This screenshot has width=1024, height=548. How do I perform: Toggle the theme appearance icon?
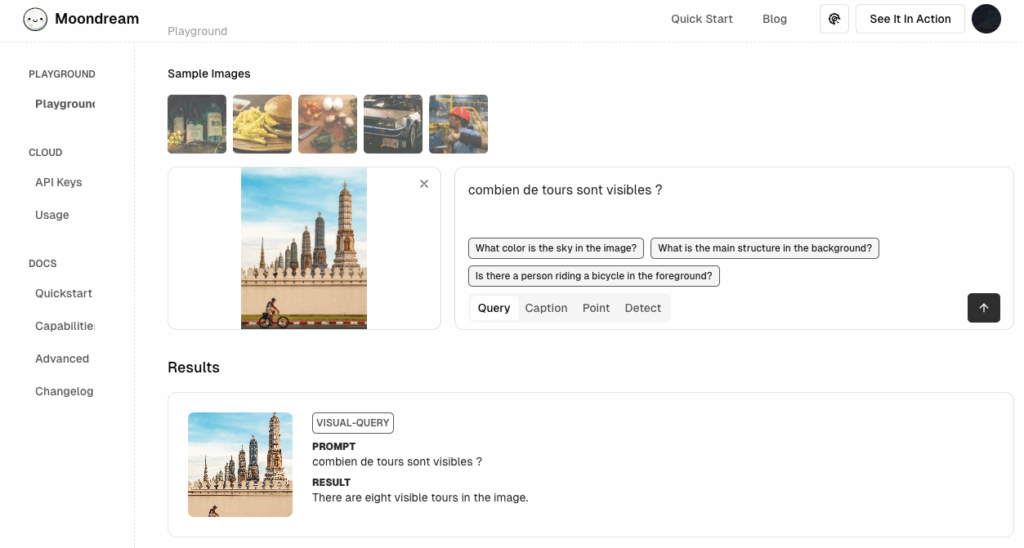click(x=834, y=19)
